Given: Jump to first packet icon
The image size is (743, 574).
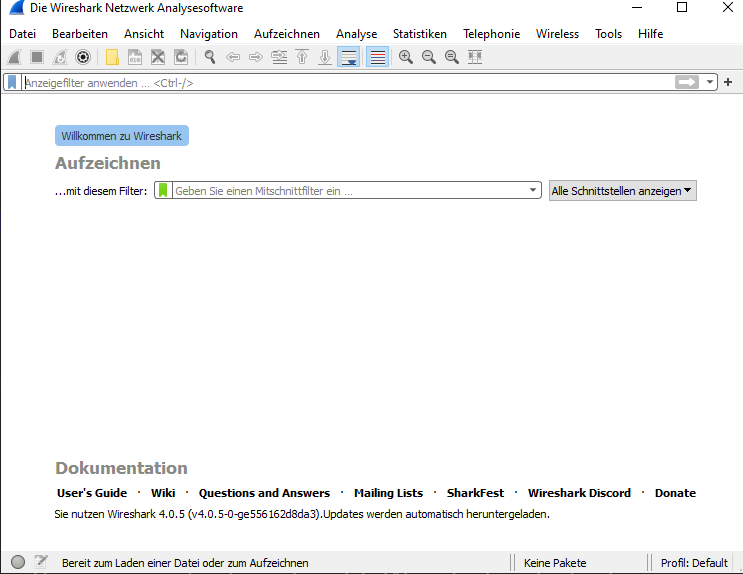Looking at the screenshot, I should 302,57.
